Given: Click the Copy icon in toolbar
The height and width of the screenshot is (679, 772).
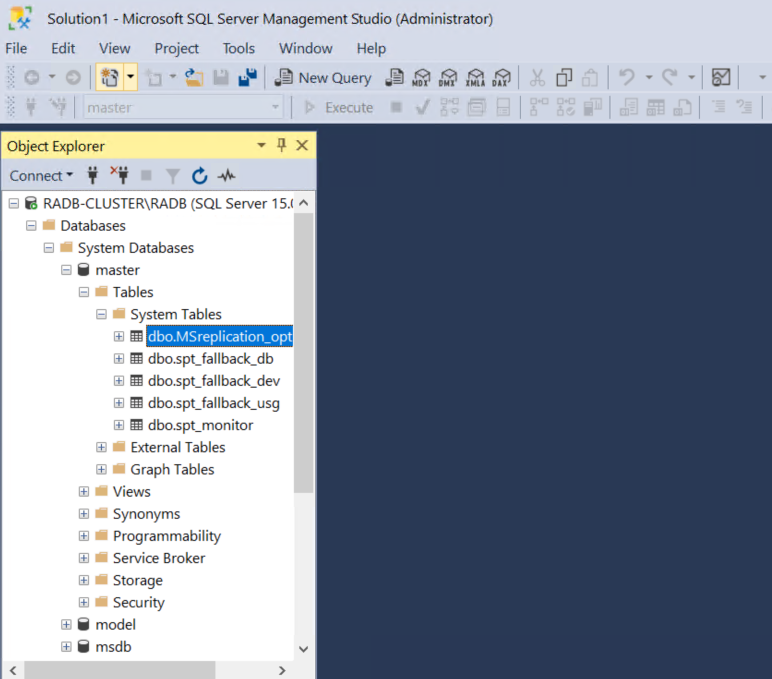Looking at the screenshot, I should pyautogui.click(x=564, y=78).
